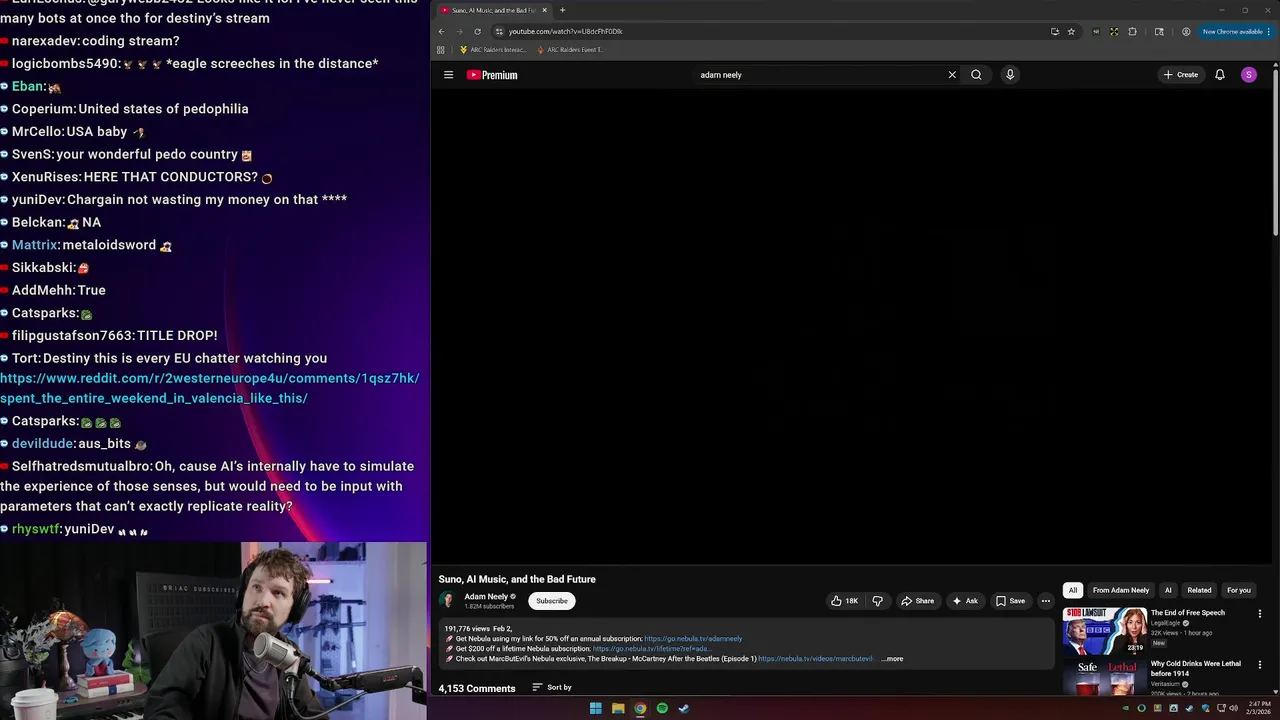Start voice search with microphone
The width and height of the screenshot is (1280, 720).
tap(1010, 75)
